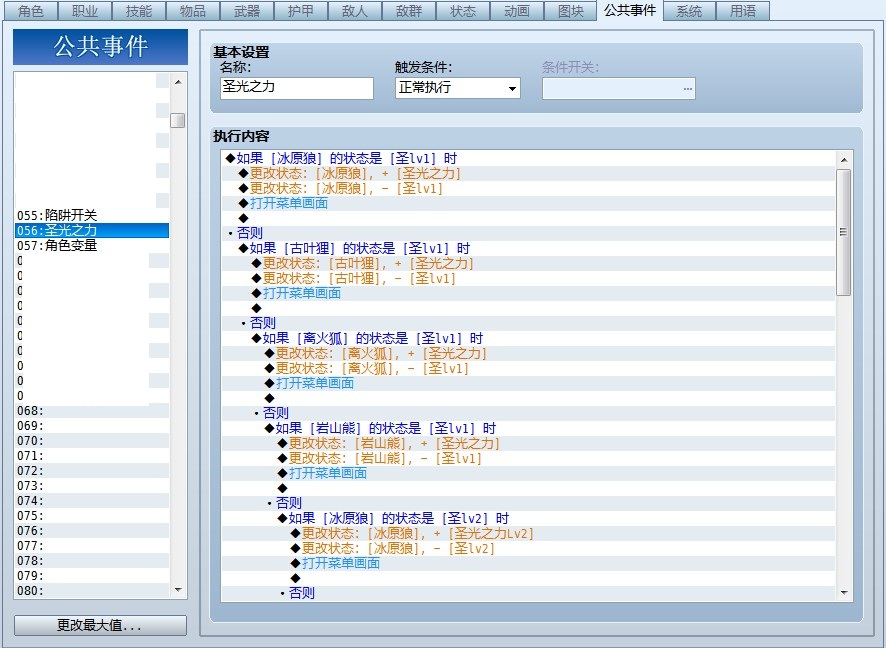Click event list scroll down arrow

[178, 590]
